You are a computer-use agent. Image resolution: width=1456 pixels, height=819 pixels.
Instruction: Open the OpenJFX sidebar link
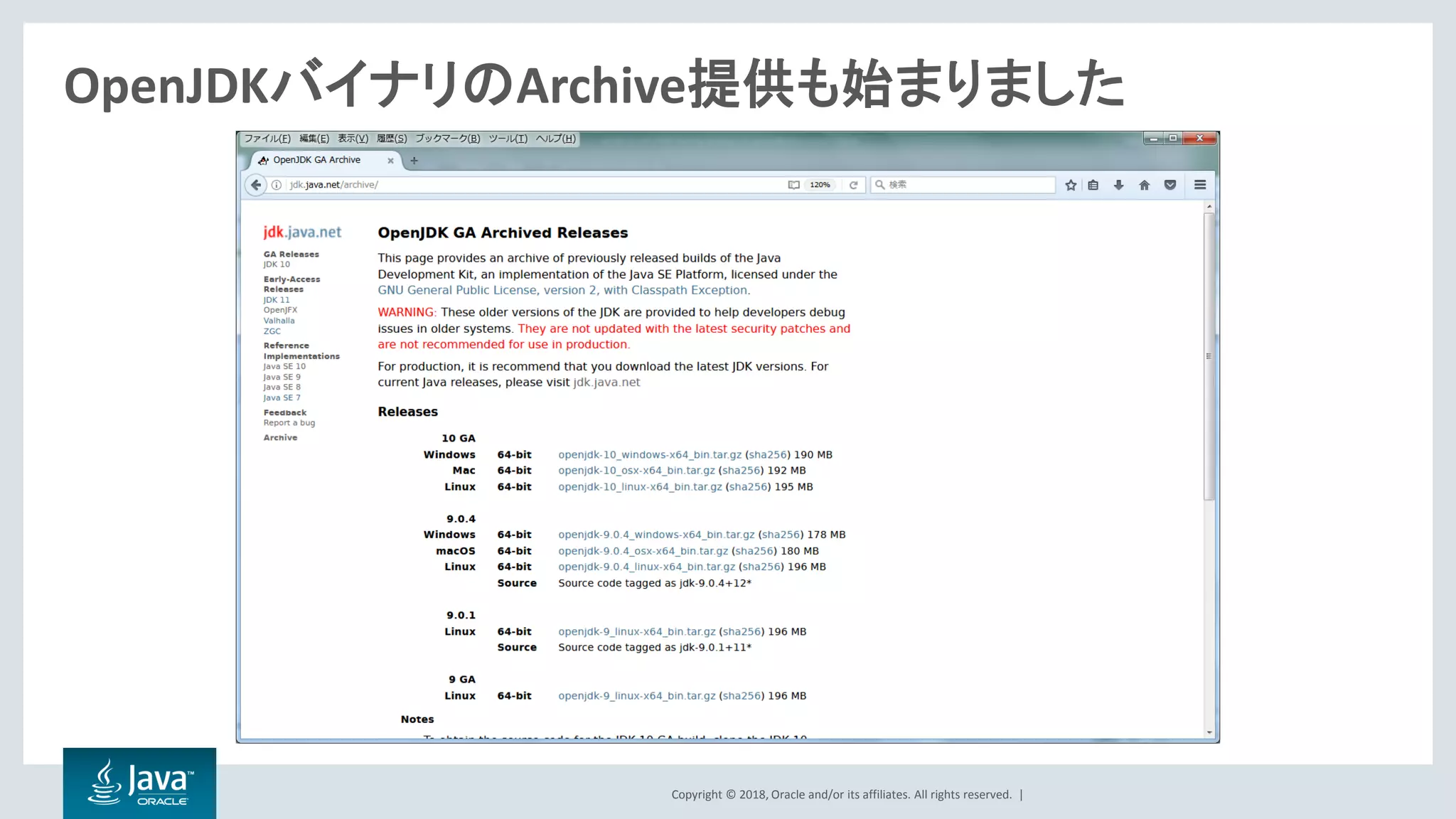(x=280, y=310)
